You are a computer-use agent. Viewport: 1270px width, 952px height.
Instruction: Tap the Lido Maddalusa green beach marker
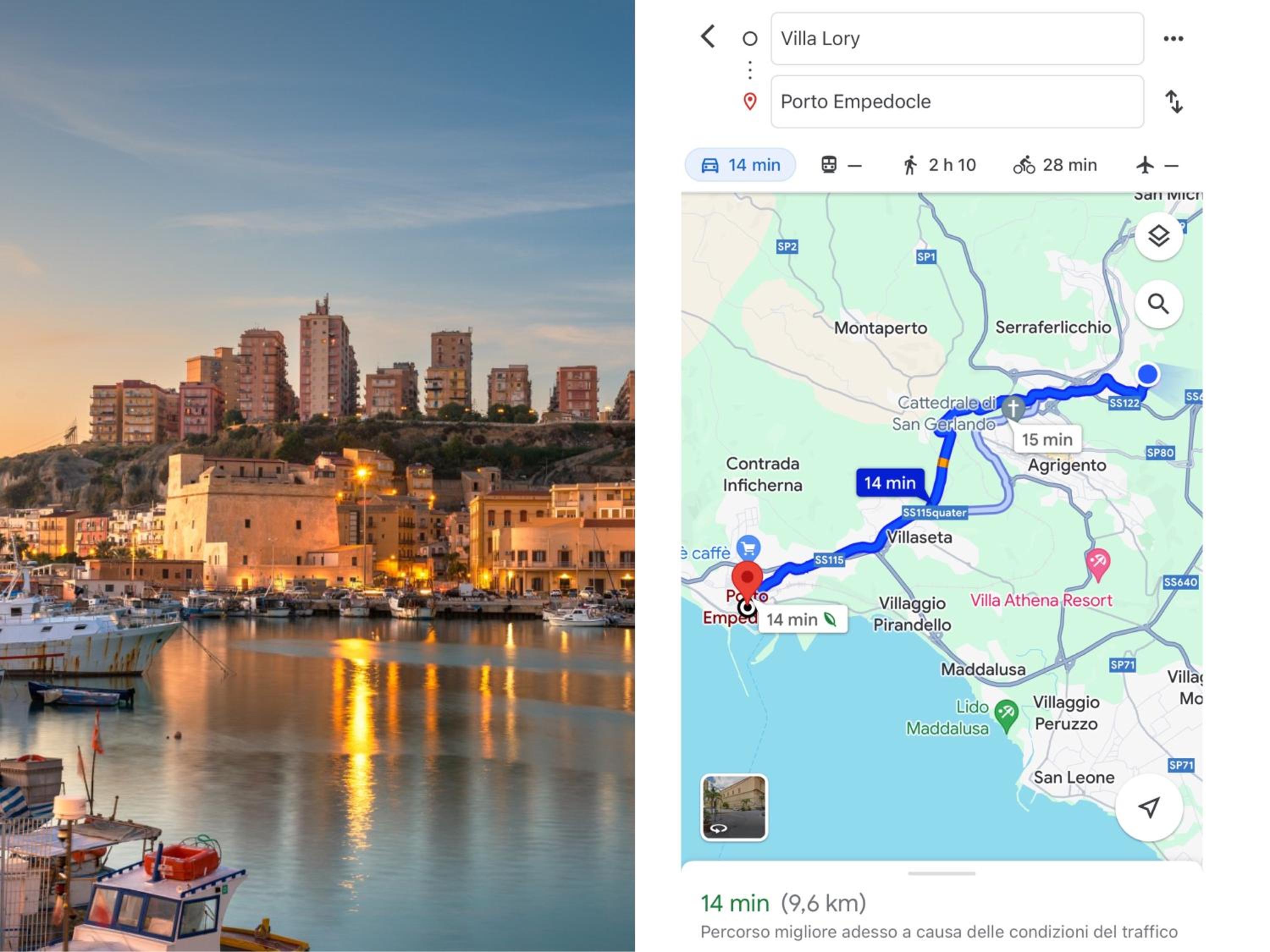coord(1006,715)
